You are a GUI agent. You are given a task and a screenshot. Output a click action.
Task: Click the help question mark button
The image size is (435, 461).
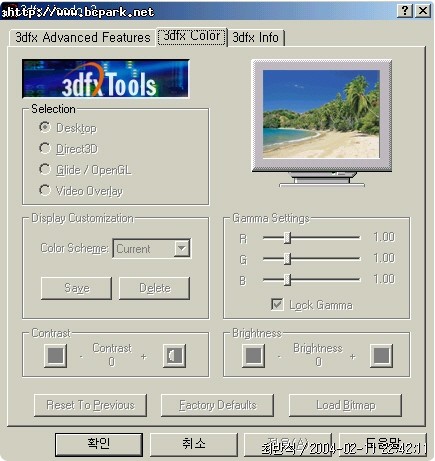tap(405, 11)
